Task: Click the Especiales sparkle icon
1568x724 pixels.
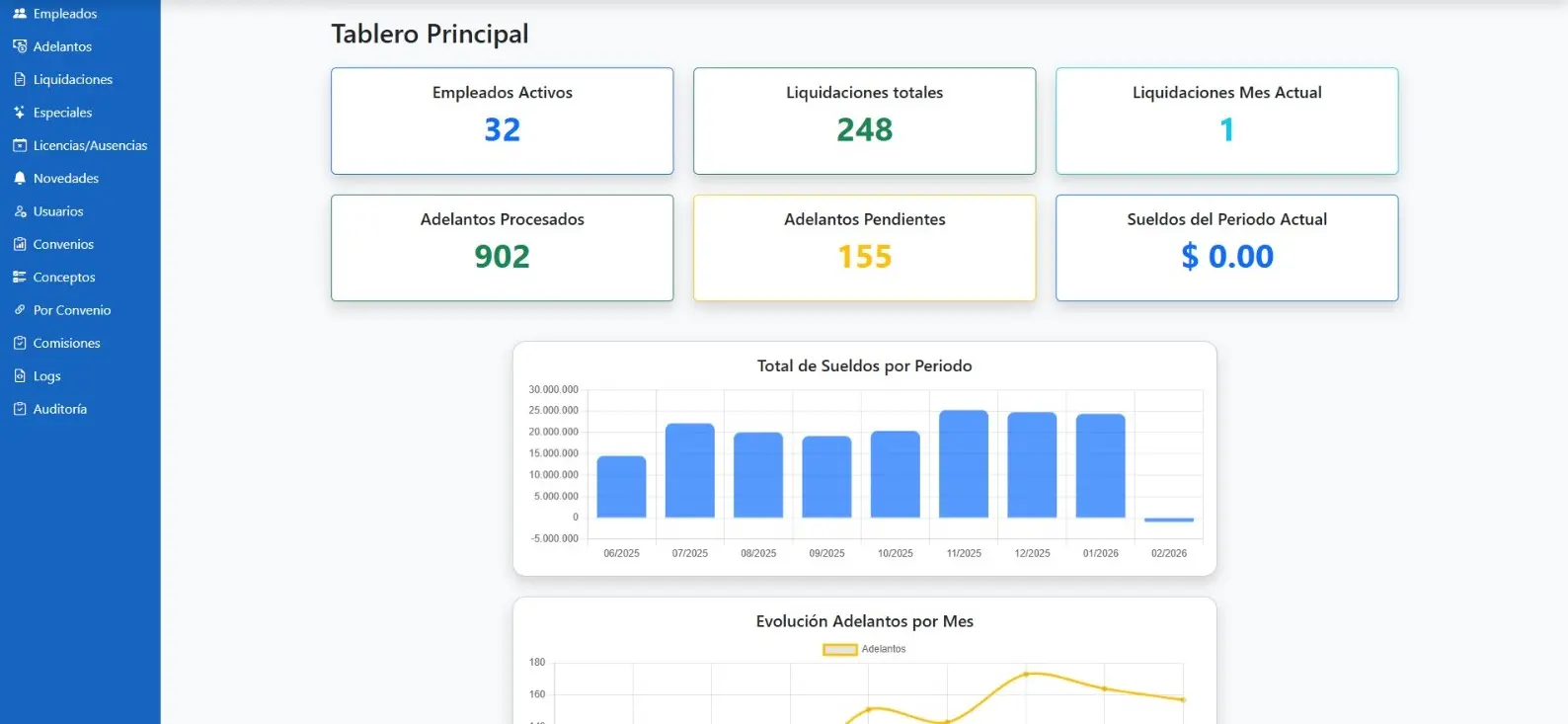Action: pyautogui.click(x=20, y=113)
